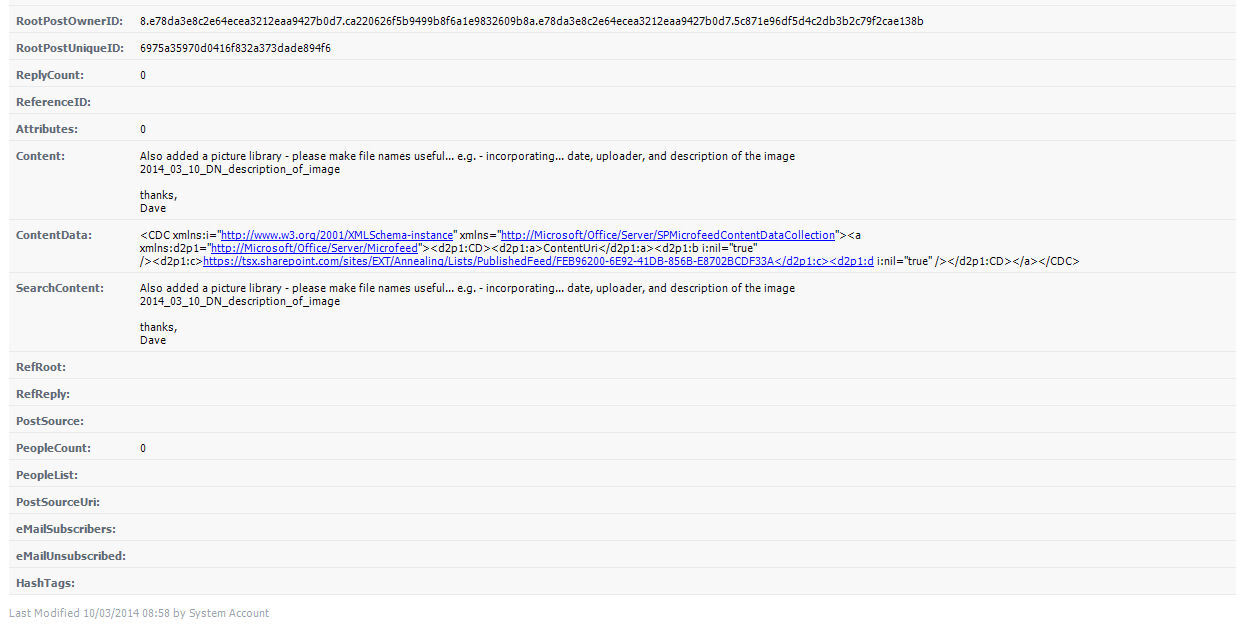Screen dimensions: 1243x624
Task: Click the RootPostOwnerID long hash value
Action: tap(531, 21)
